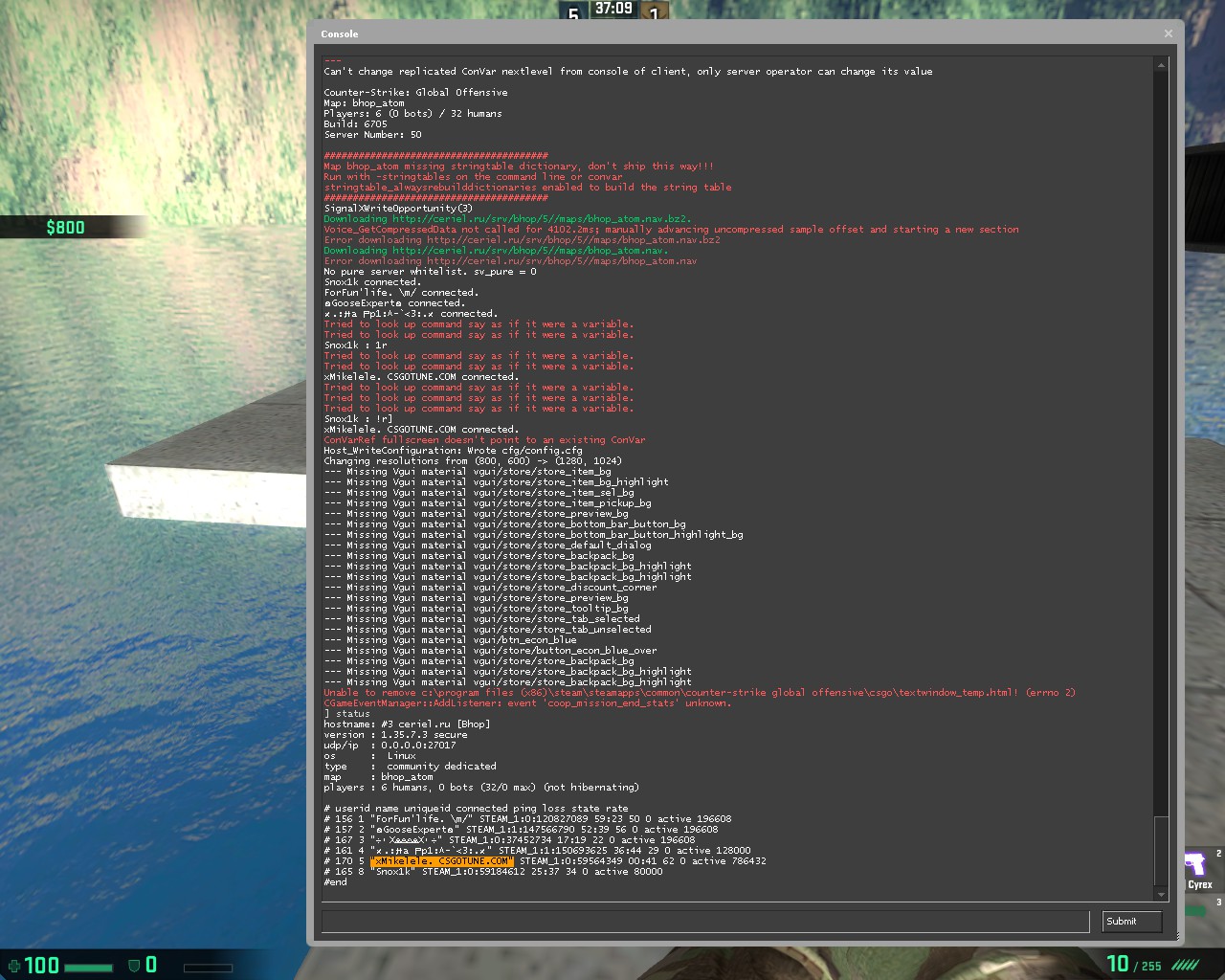Click the console resize grip corner
The image size is (1225, 980).
tap(1177, 938)
